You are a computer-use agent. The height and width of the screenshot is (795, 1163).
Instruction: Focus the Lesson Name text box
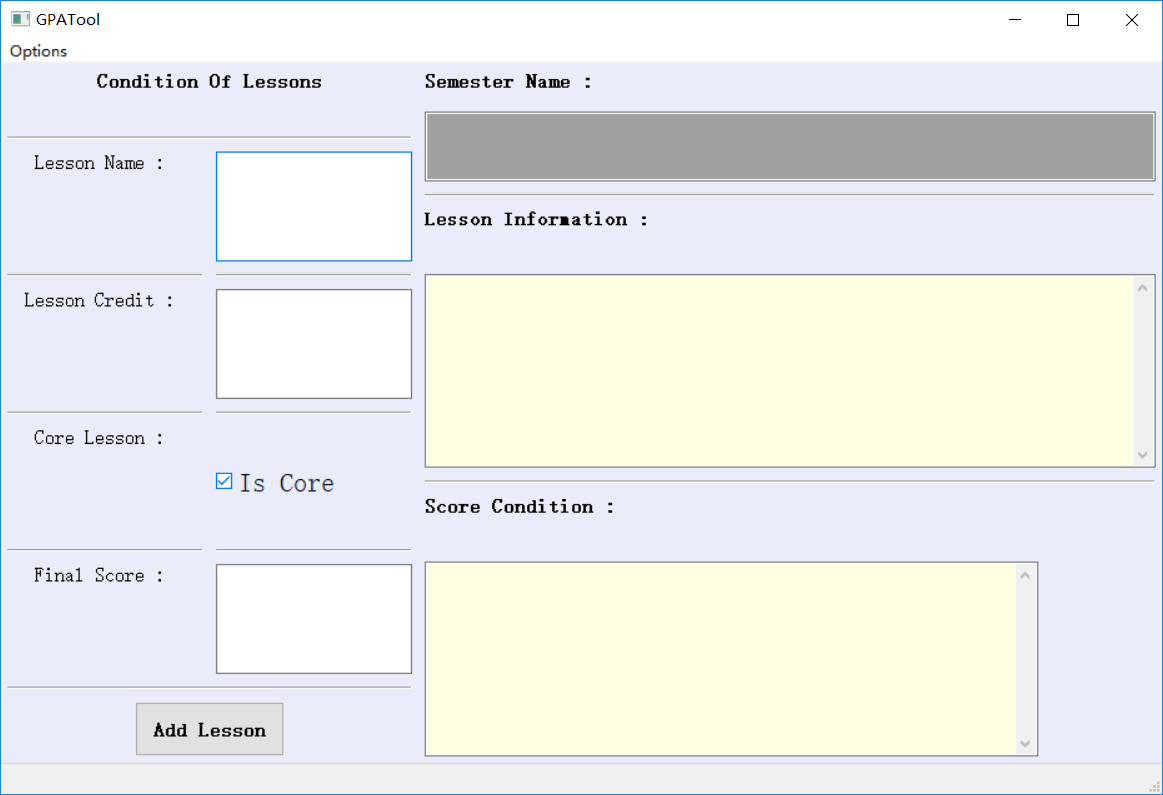tap(314, 206)
